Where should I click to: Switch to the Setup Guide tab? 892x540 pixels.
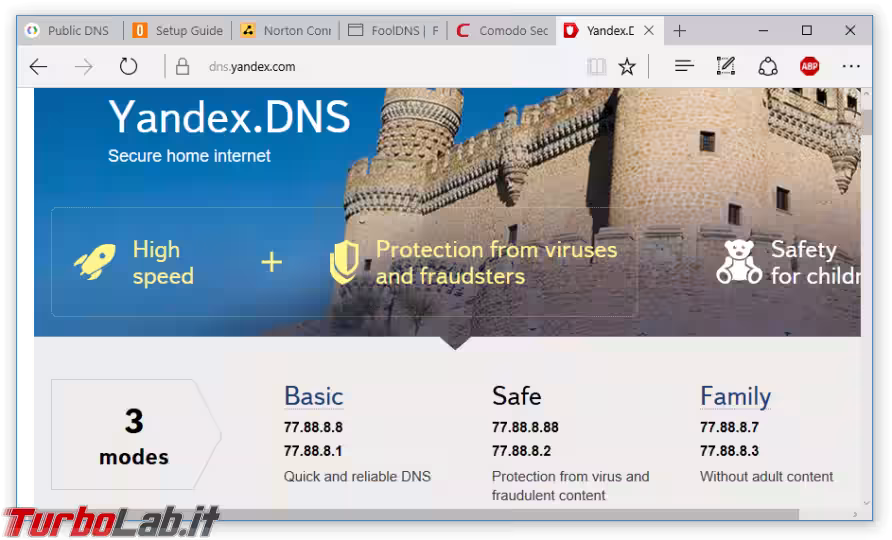pos(178,30)
